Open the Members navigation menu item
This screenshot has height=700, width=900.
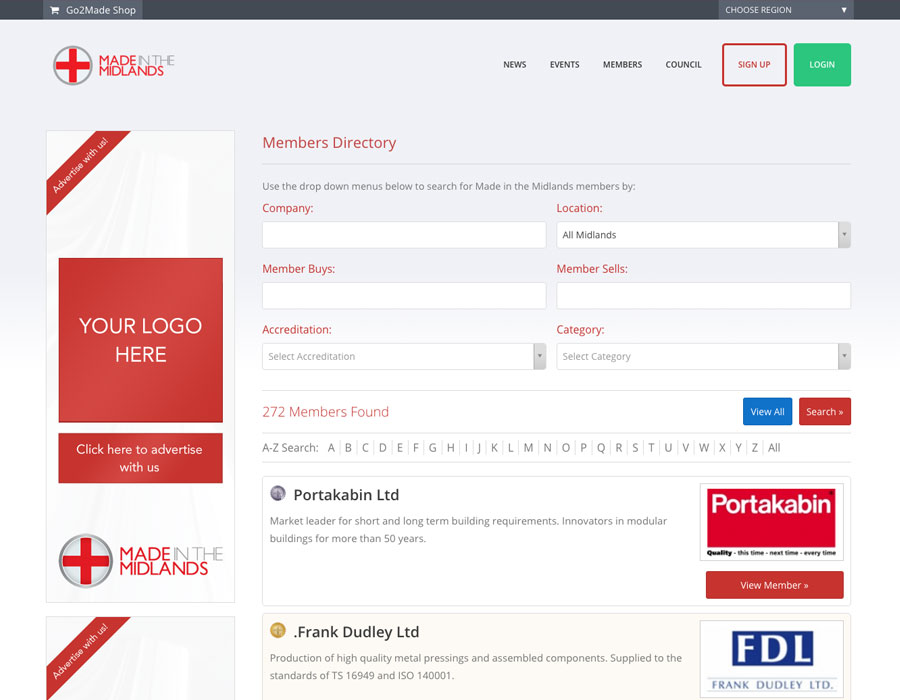(622, 65)
